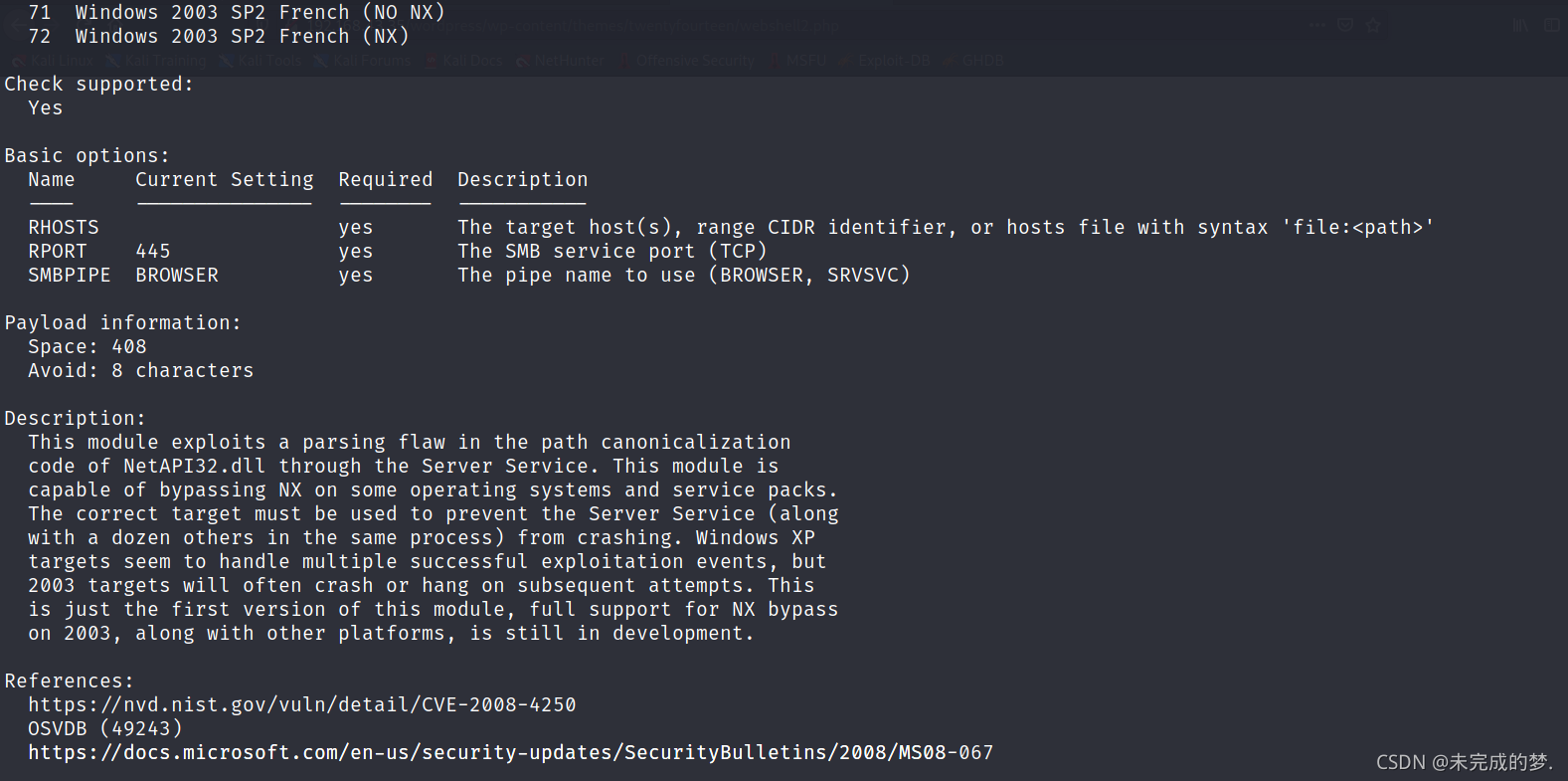Viewport: 1568px width, 781px height.
Task: Save page with the faint Pocket icon
Action: tap(1345, 26)
